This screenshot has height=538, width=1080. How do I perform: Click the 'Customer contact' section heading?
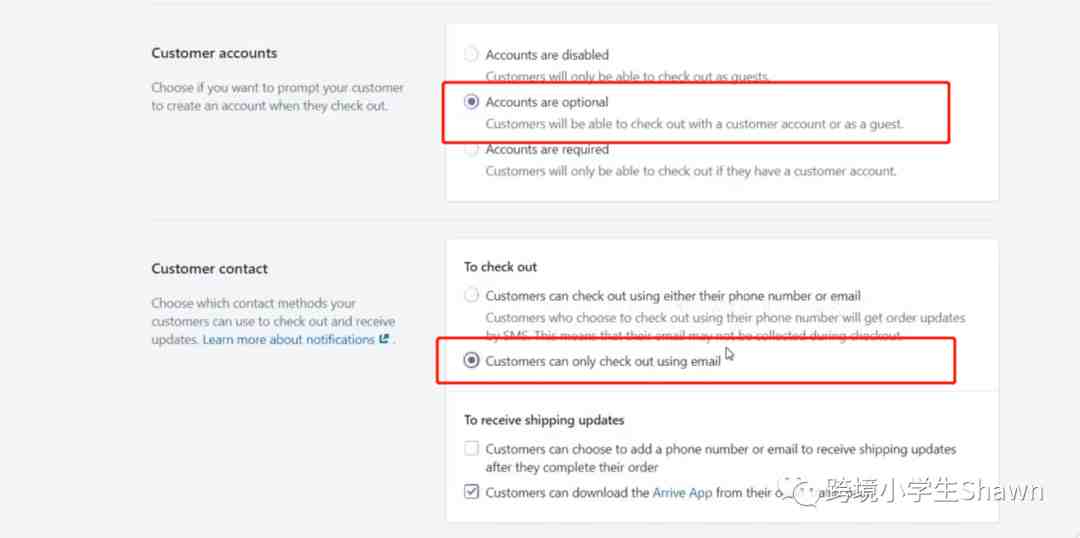[209, 268]
